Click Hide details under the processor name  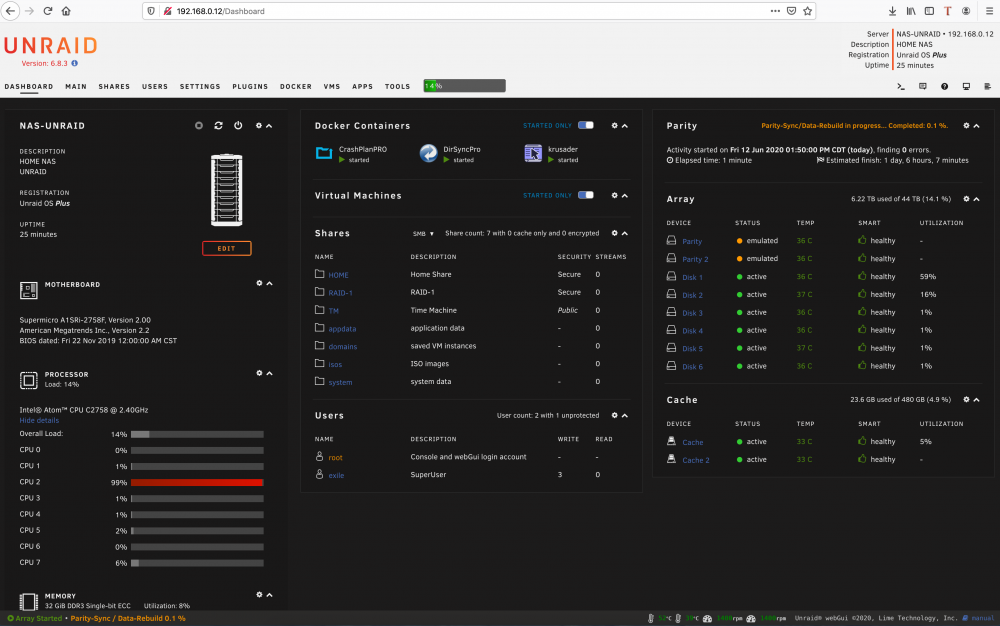point(39,421)
